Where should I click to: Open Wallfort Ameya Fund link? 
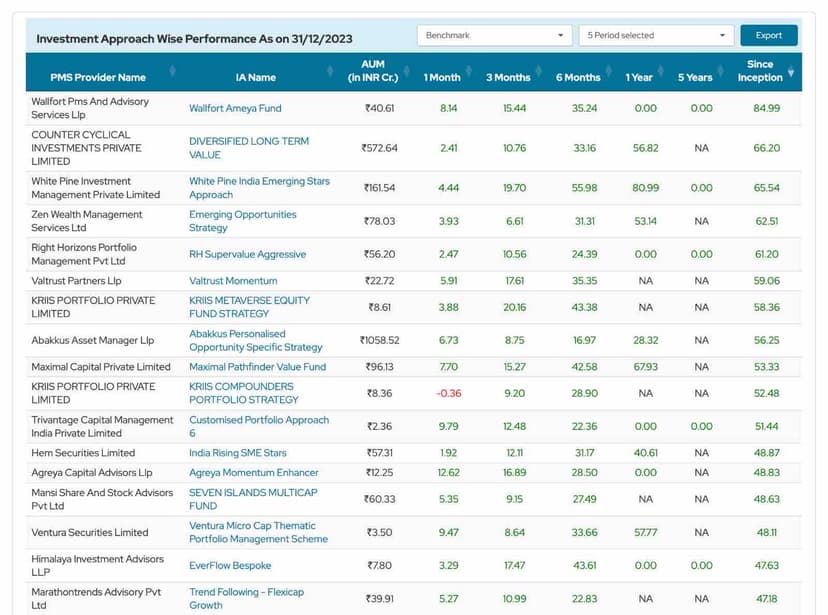235,108
